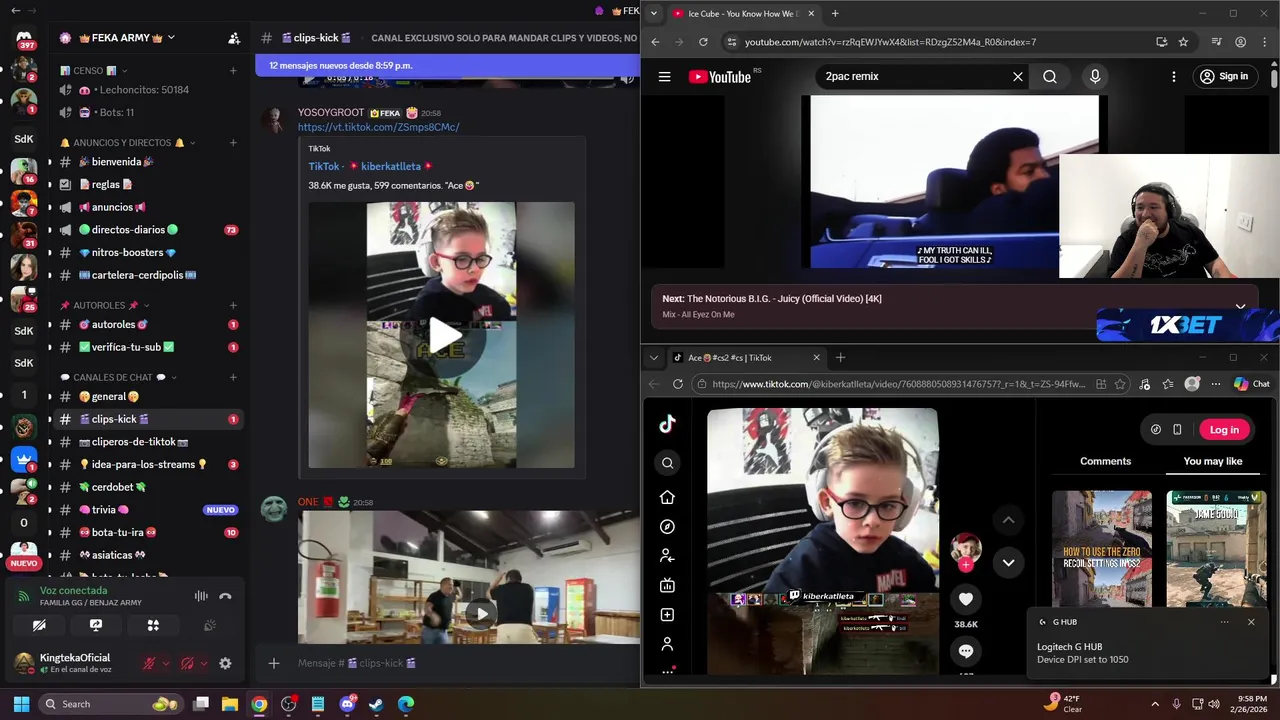The width and height of the screenshot is (1280, 720).
Task: Click the attach plus button in message box
Action: pos(274,663)
